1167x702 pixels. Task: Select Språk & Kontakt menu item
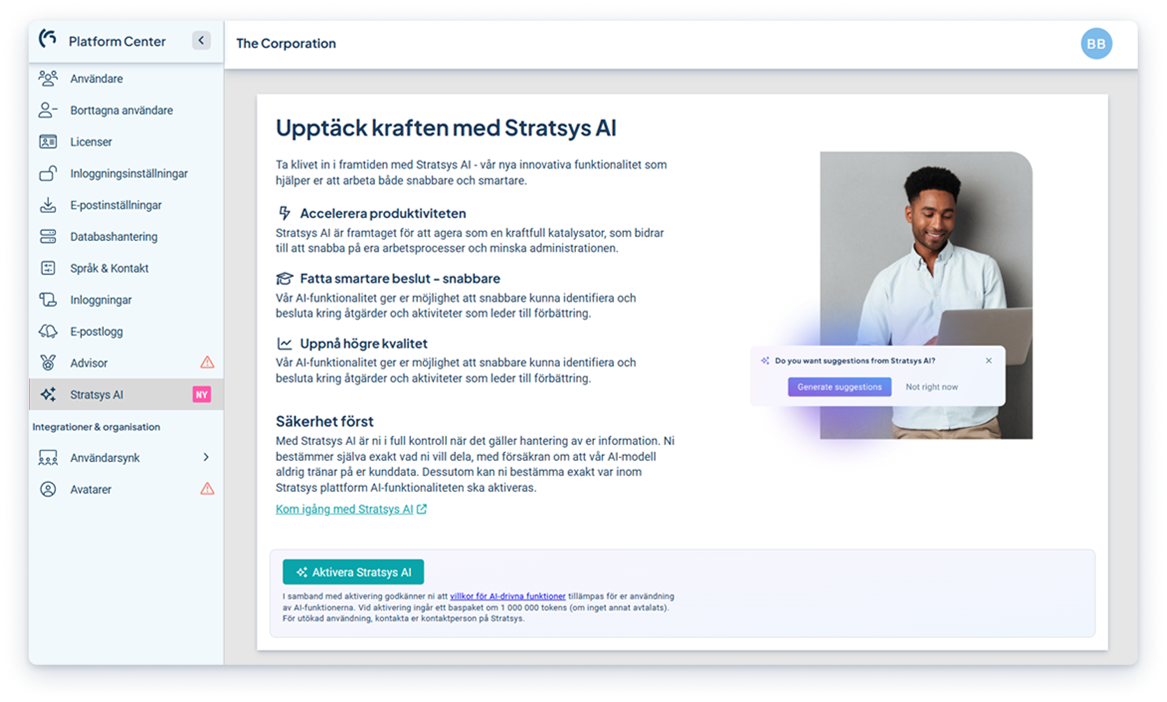109,268
